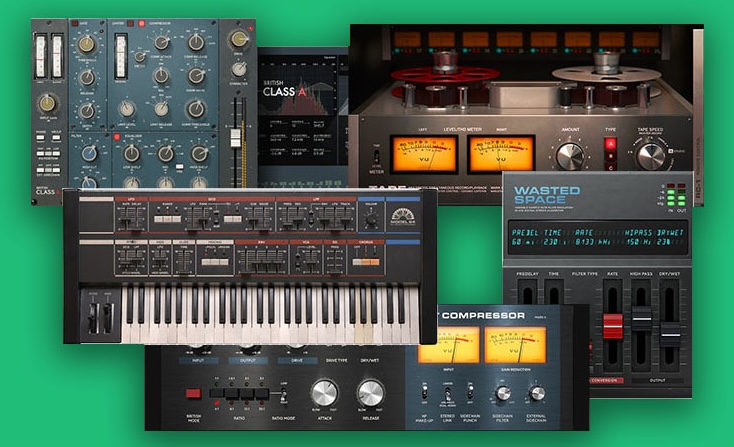Click the Low Shelf equalizer knob

(132, 154)
